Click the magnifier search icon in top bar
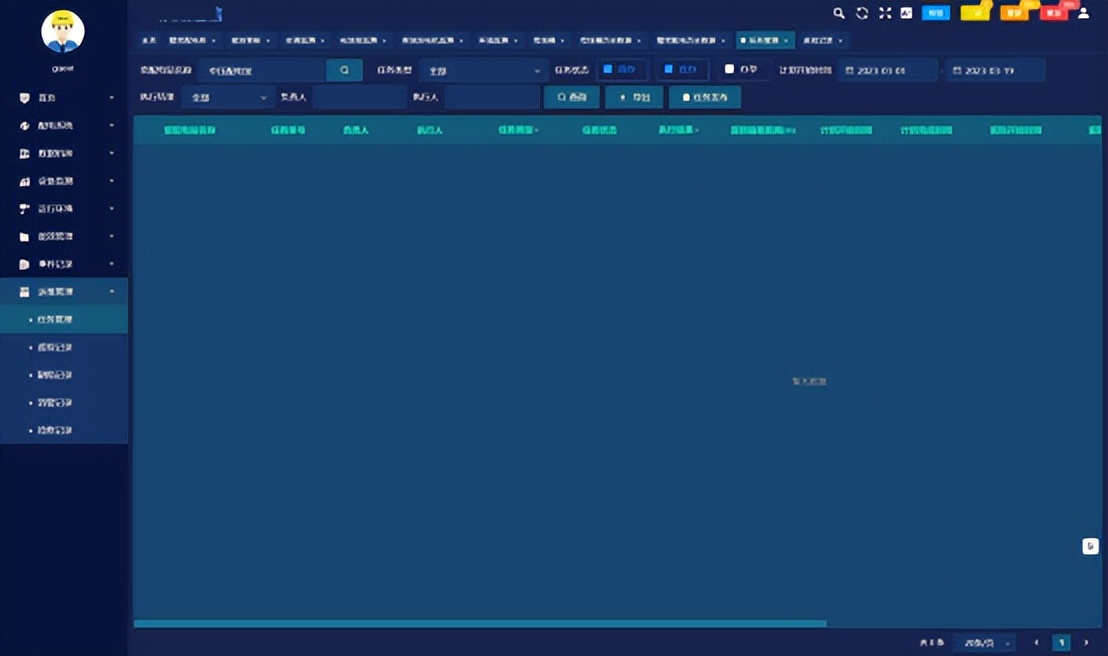The image size is (1108, 656). click(839, 13)
